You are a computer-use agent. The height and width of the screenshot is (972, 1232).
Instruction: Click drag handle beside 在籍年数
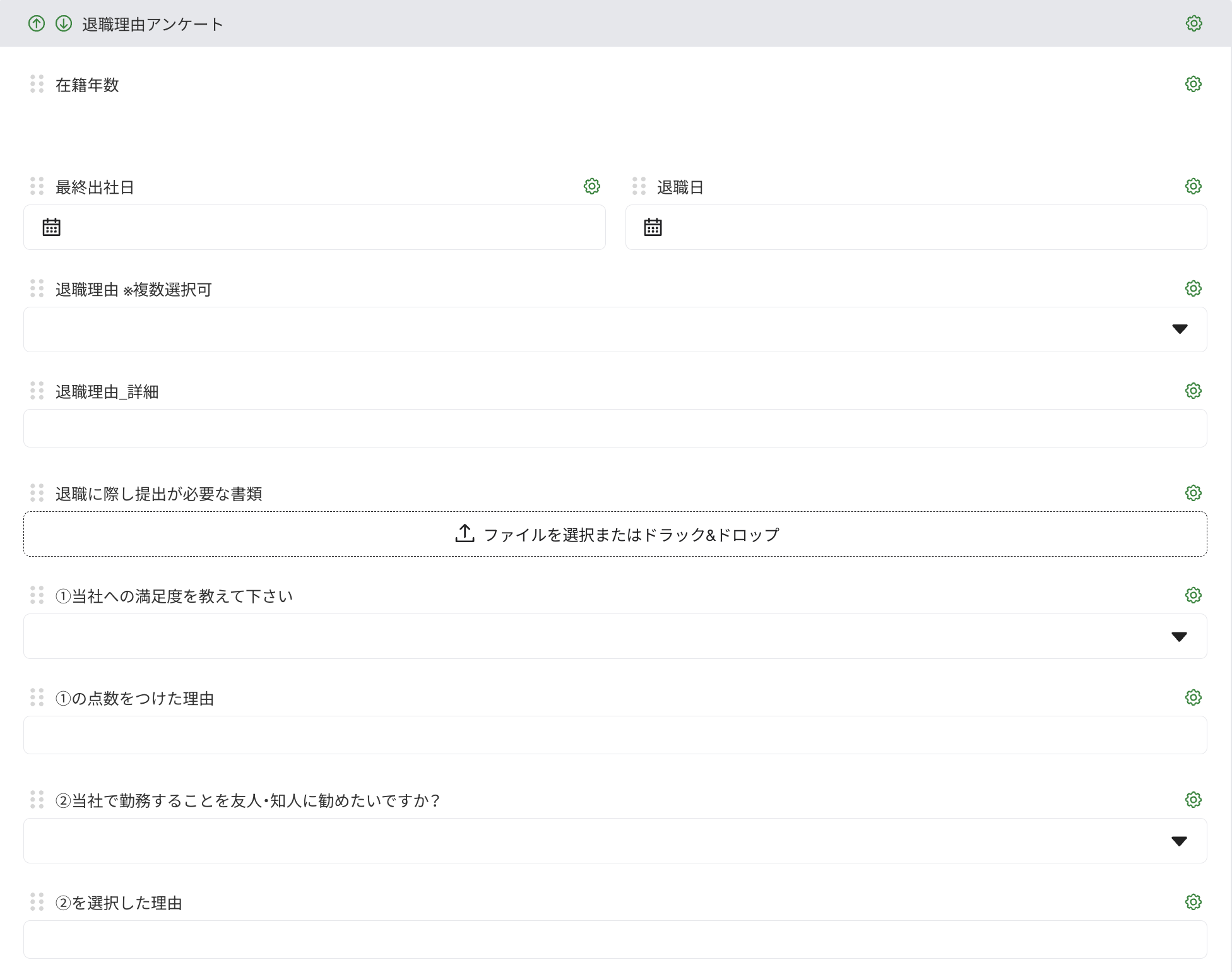(37, 84)
